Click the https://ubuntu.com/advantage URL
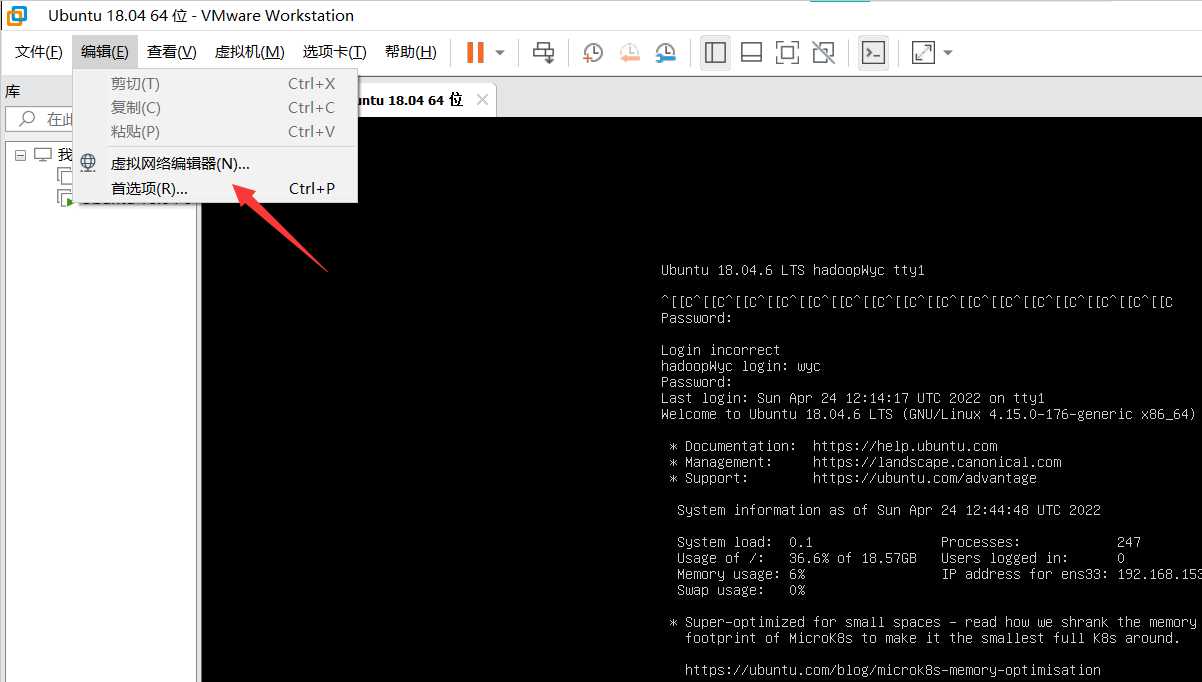Viewport: 1202px width, 682px height. coord(925,478)
